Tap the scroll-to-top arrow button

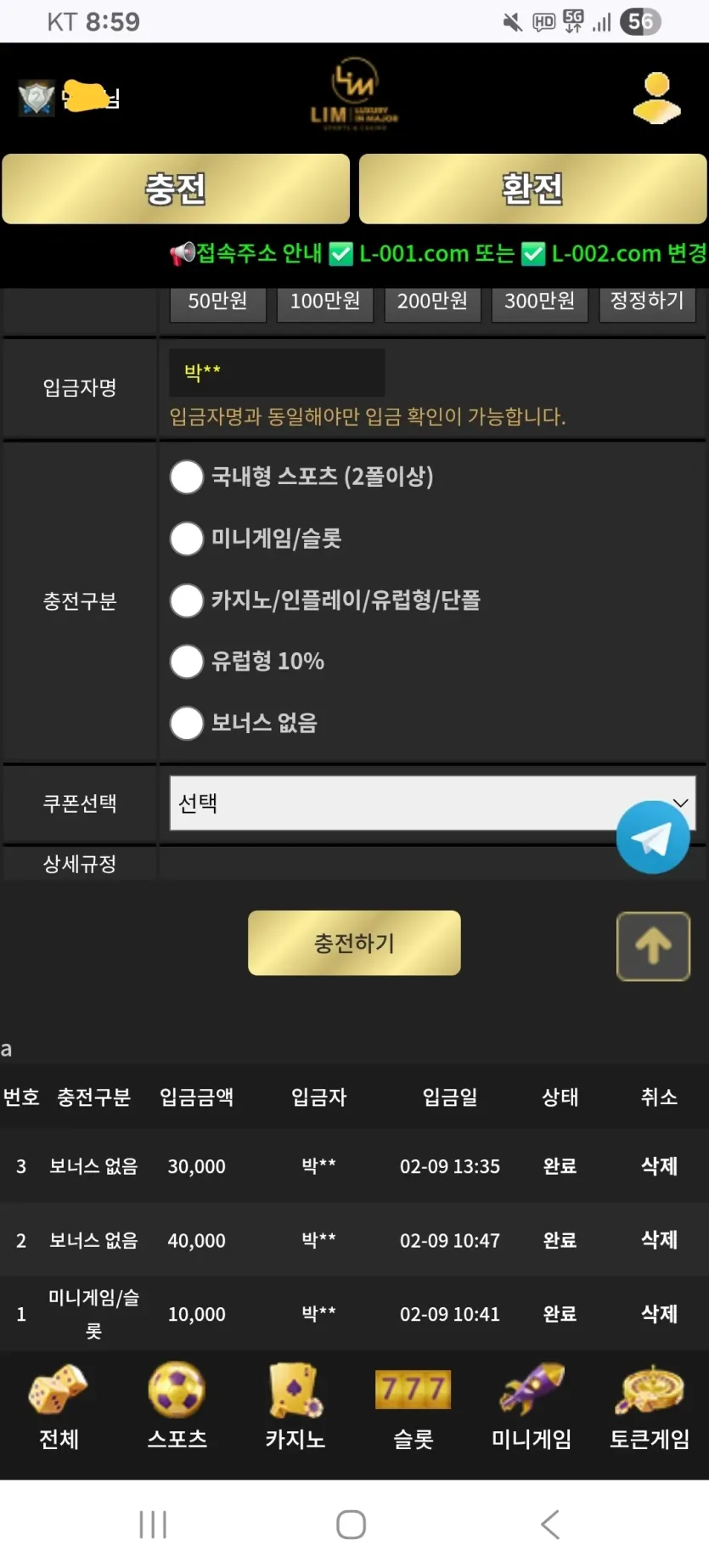653,946
